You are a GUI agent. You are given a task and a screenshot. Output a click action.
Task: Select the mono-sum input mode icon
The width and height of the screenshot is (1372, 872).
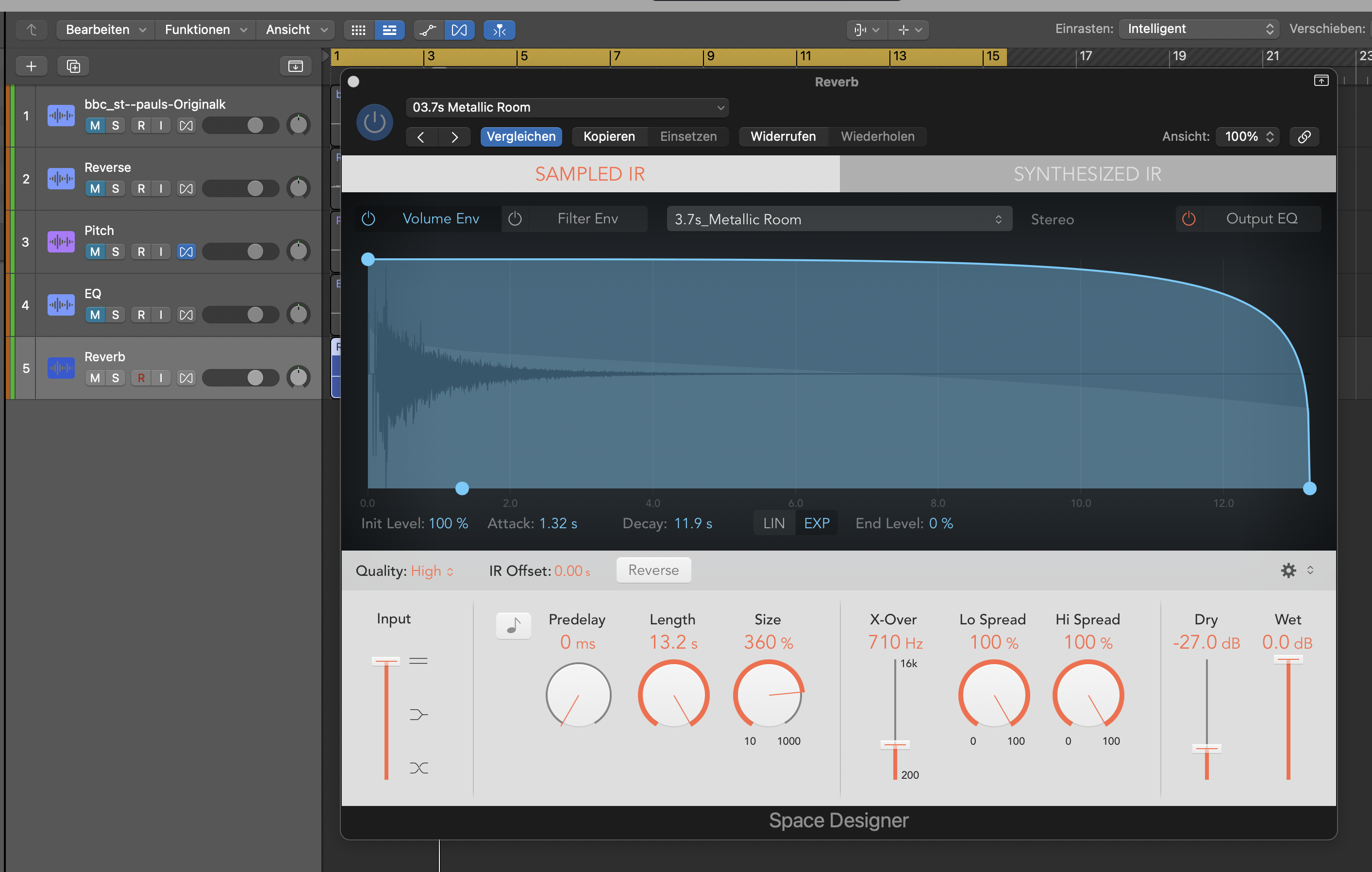(x=418, y=715)
